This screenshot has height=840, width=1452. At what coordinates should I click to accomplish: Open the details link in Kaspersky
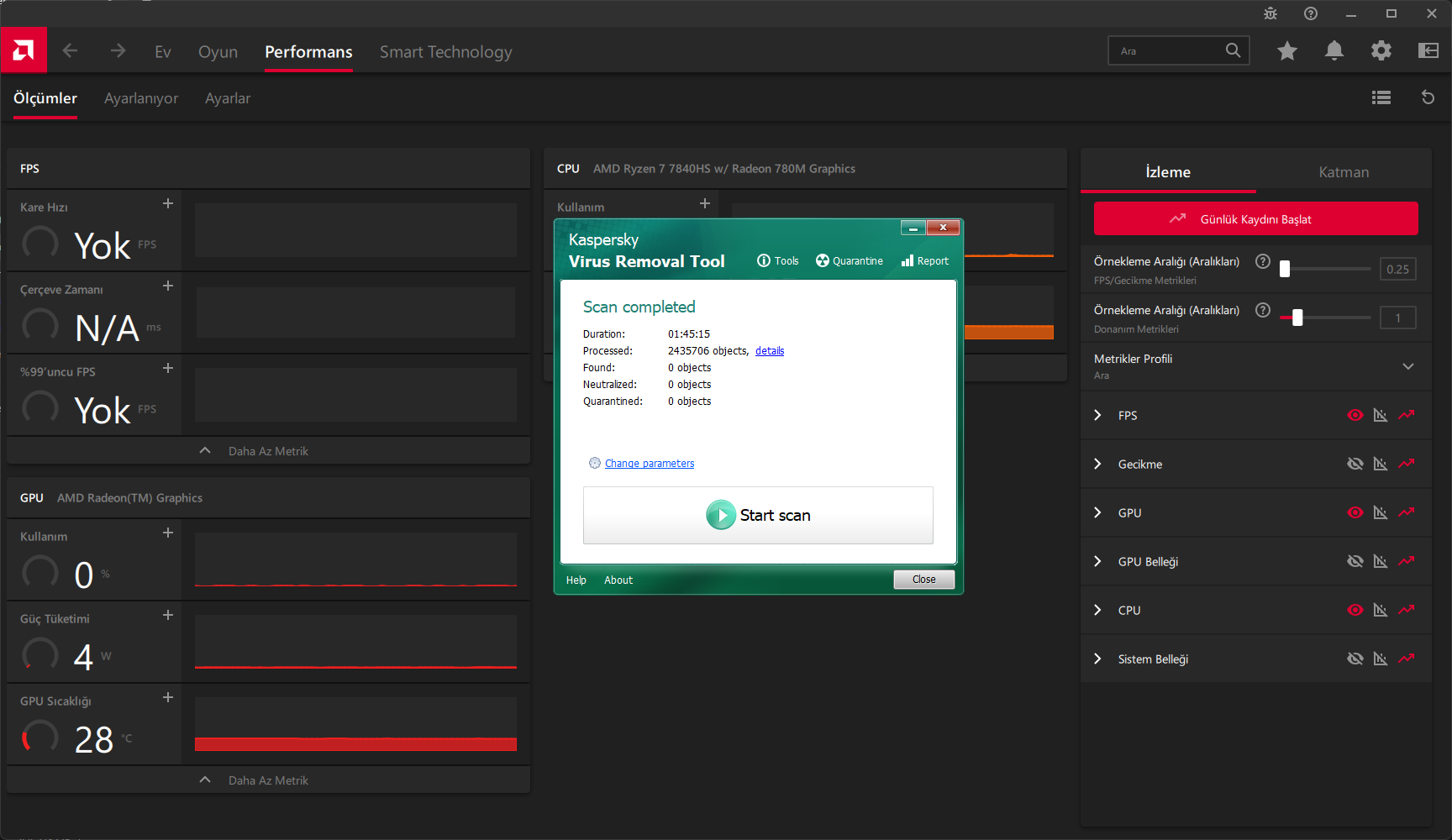770,351
